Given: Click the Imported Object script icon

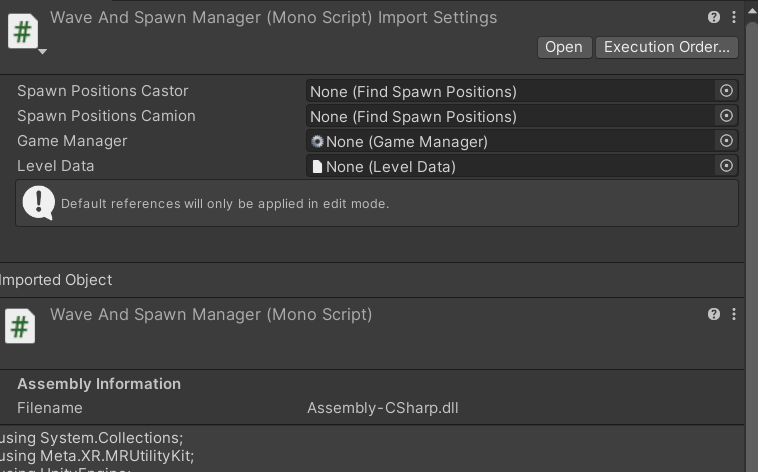Looking at the screenshot, I should (21, 327).
